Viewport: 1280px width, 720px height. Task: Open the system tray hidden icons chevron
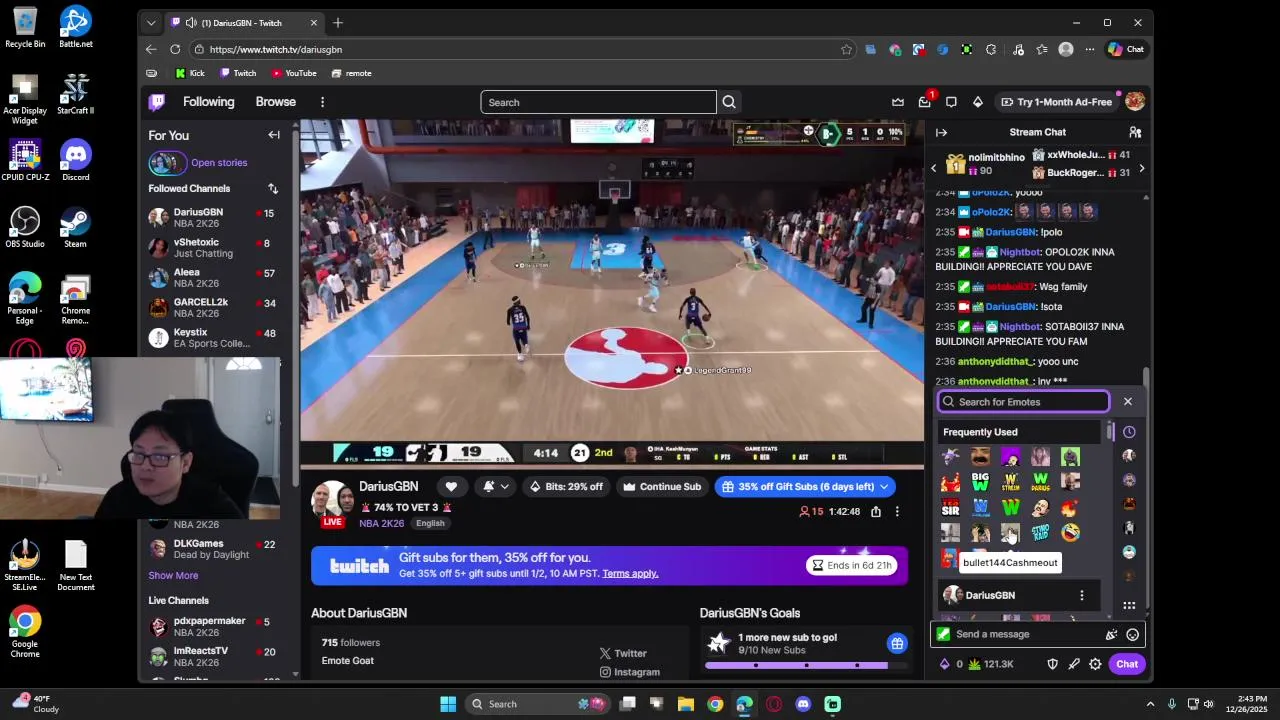click(1150, 704)
